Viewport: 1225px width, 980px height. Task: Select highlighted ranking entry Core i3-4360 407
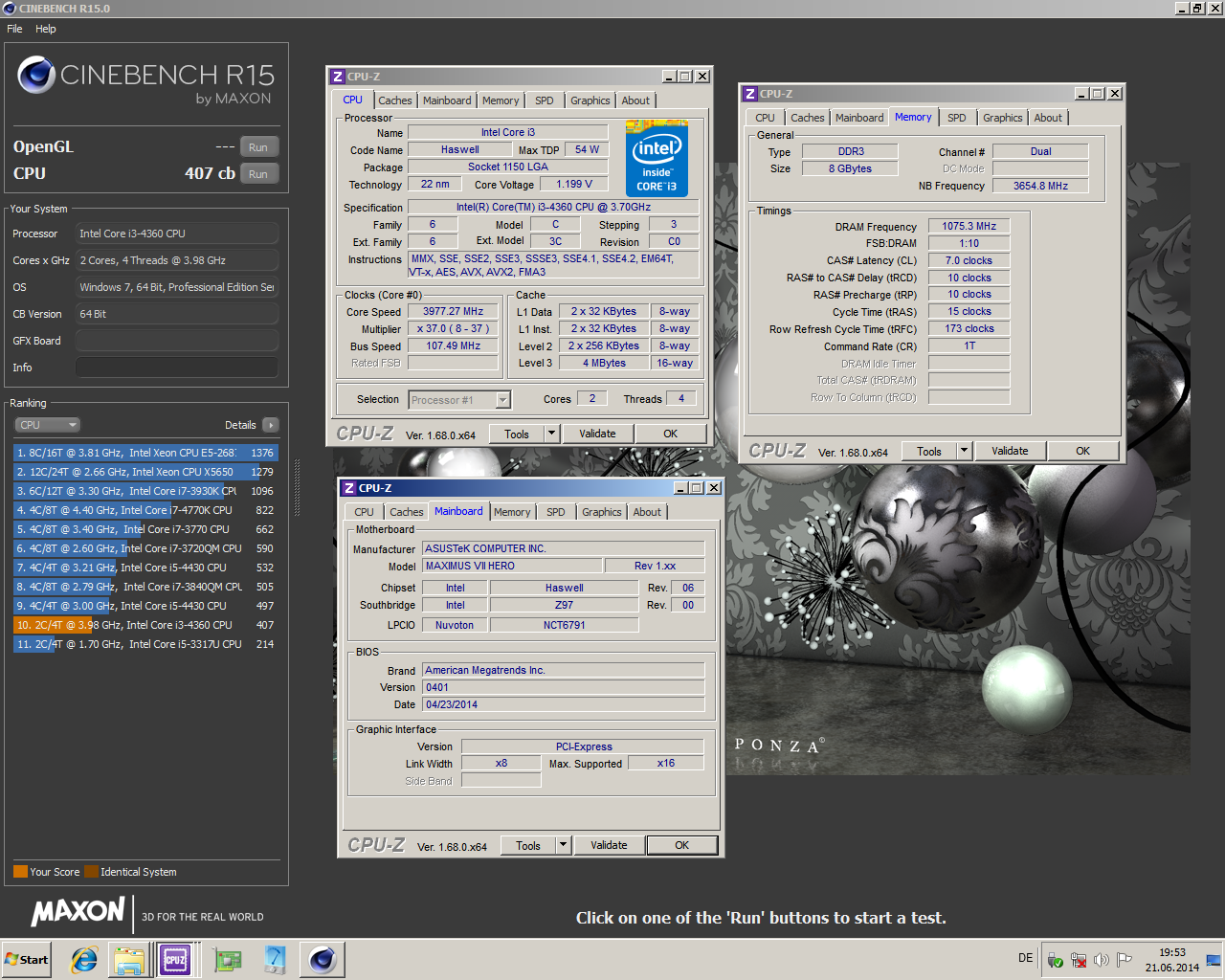pyautogui.click(x=145, y=625)
